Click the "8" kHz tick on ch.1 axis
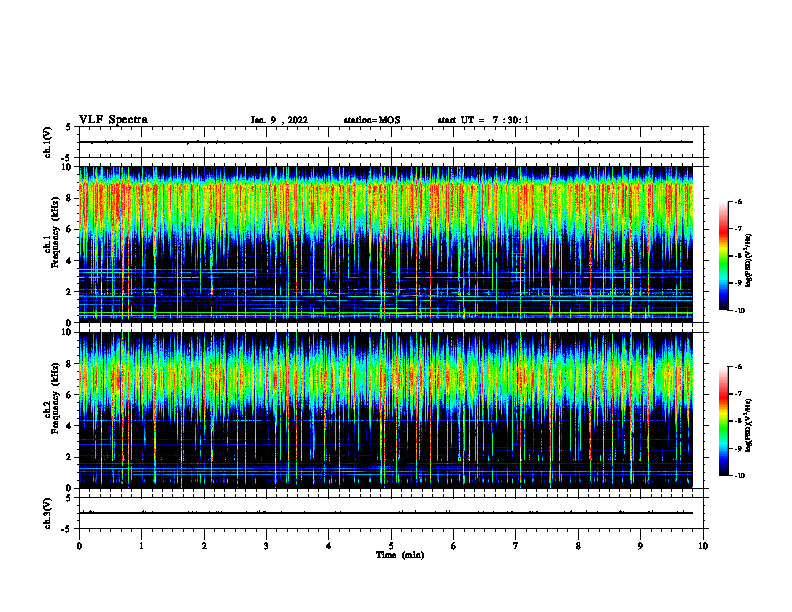The image size is (792, 612). coord(70,198)
